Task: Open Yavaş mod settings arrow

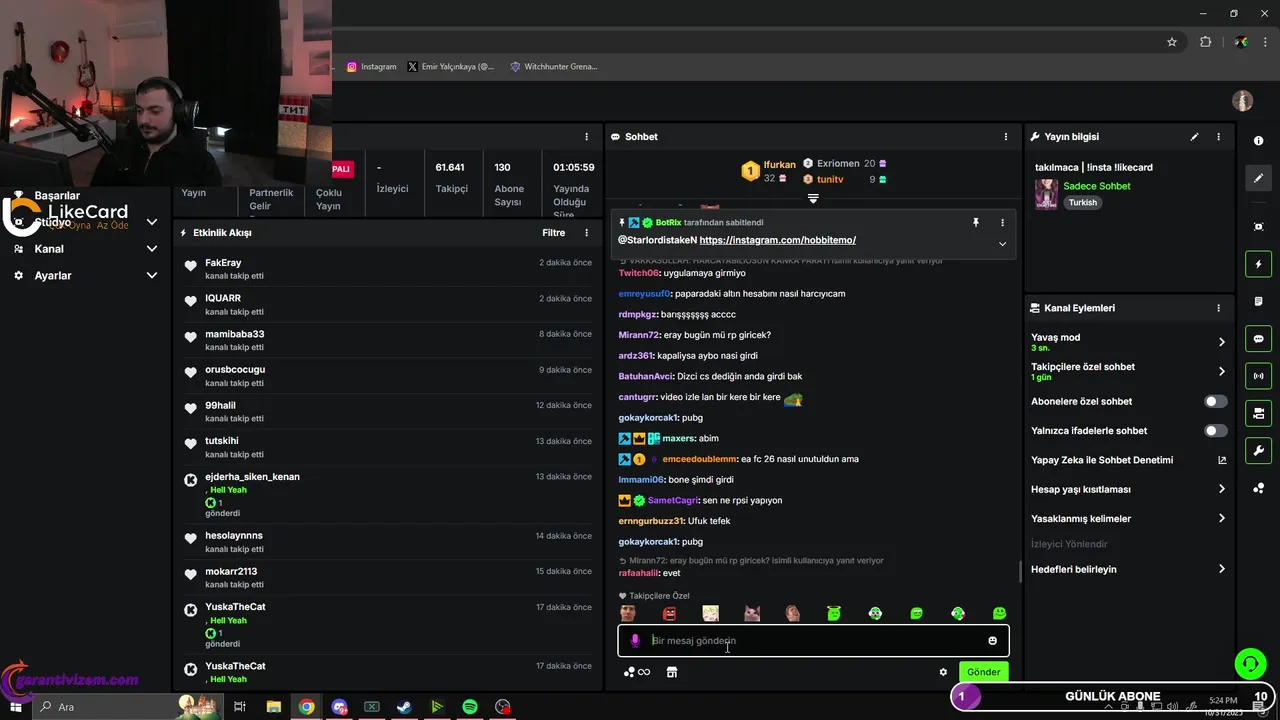Action: [1221, 342]
